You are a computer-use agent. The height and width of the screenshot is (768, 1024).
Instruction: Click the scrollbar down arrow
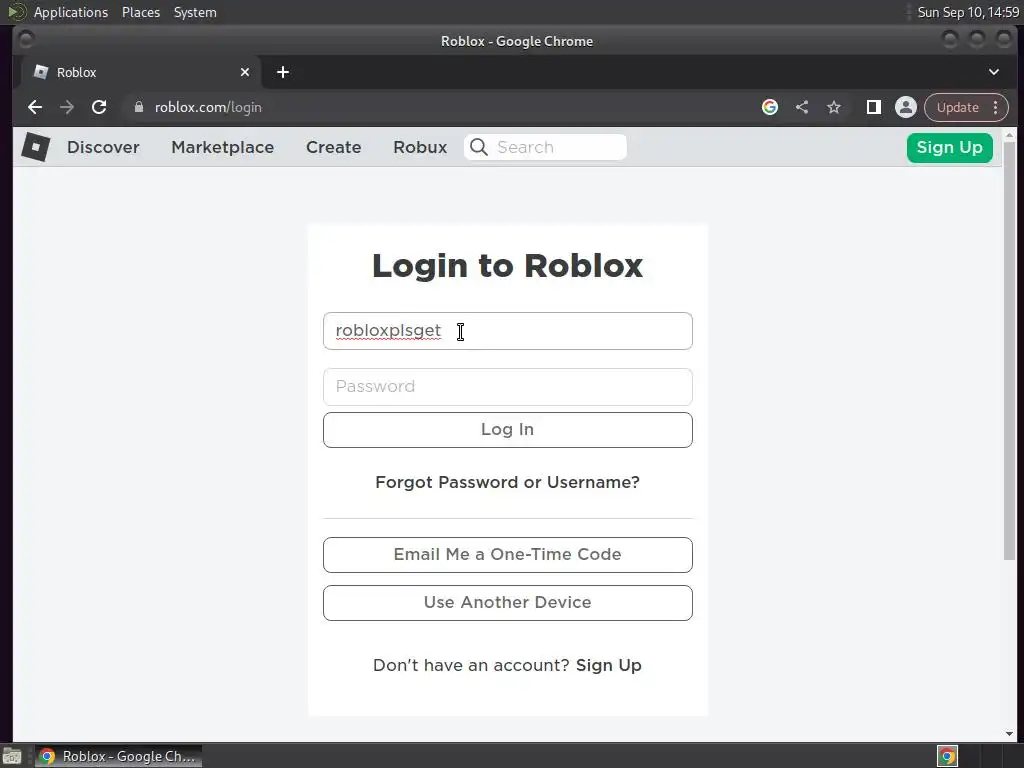(1009, 733)
